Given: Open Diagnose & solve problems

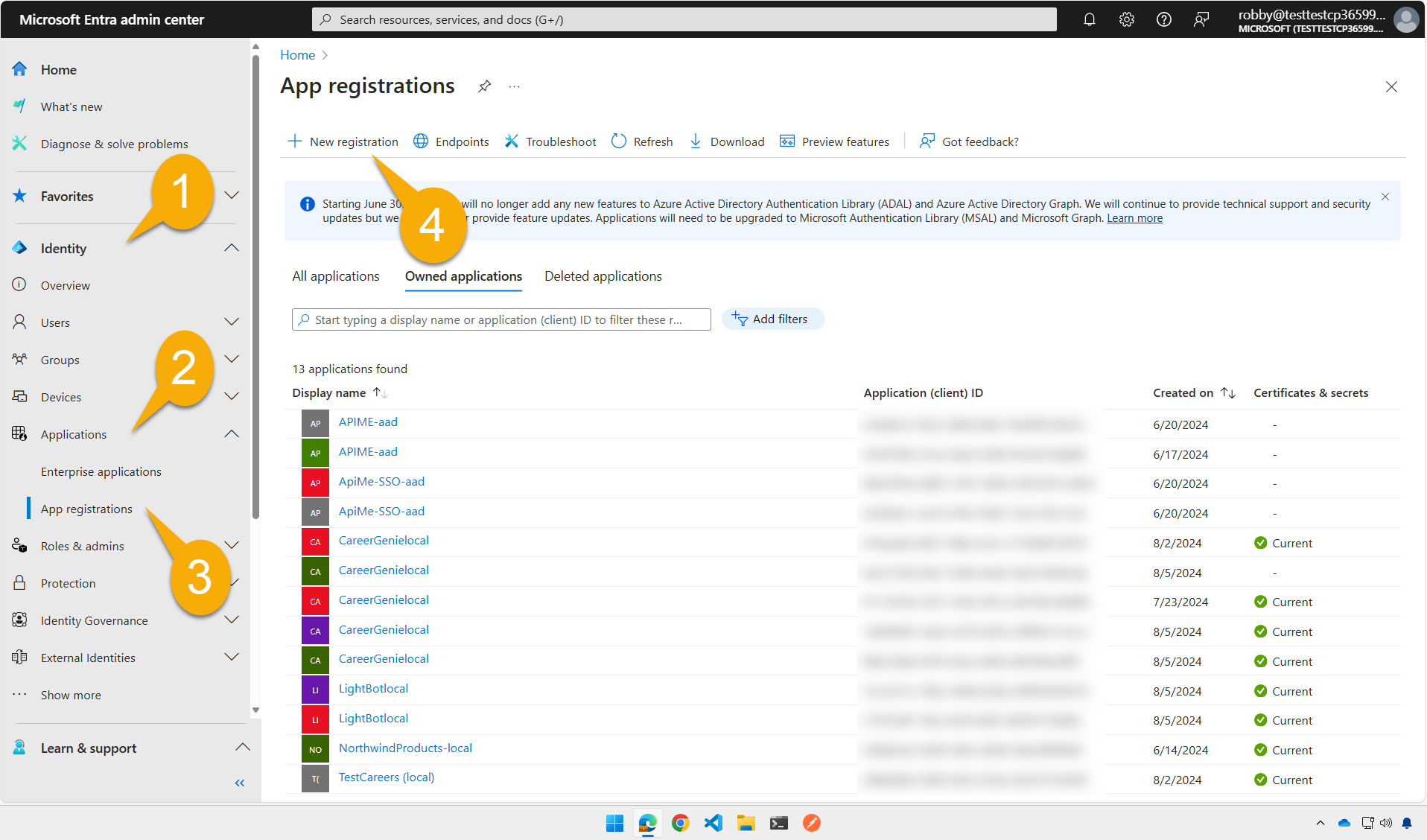Looking at the screenshot, I should click(x=114, y=144).
